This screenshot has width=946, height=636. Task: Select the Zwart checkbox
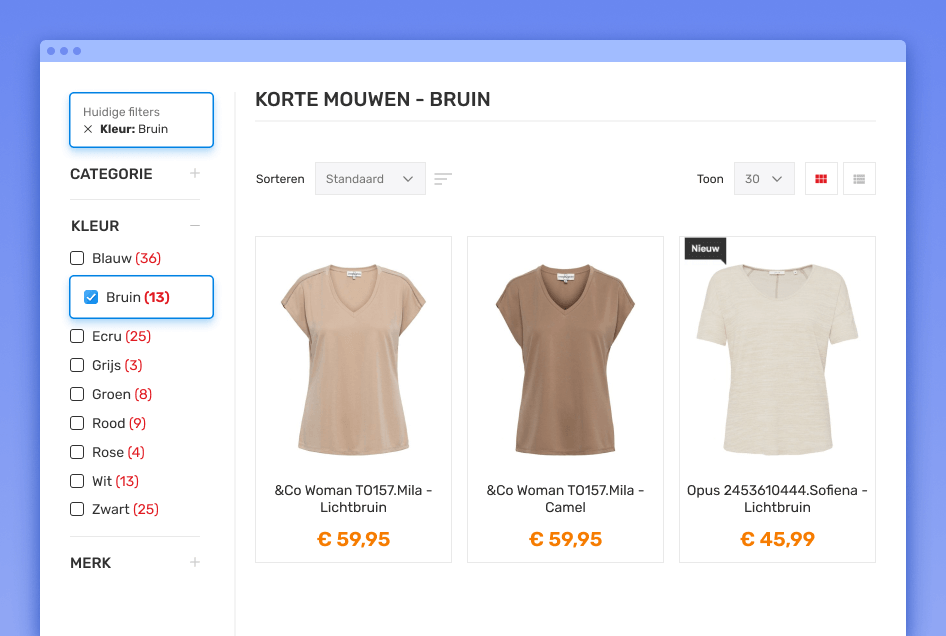(77, 509)
